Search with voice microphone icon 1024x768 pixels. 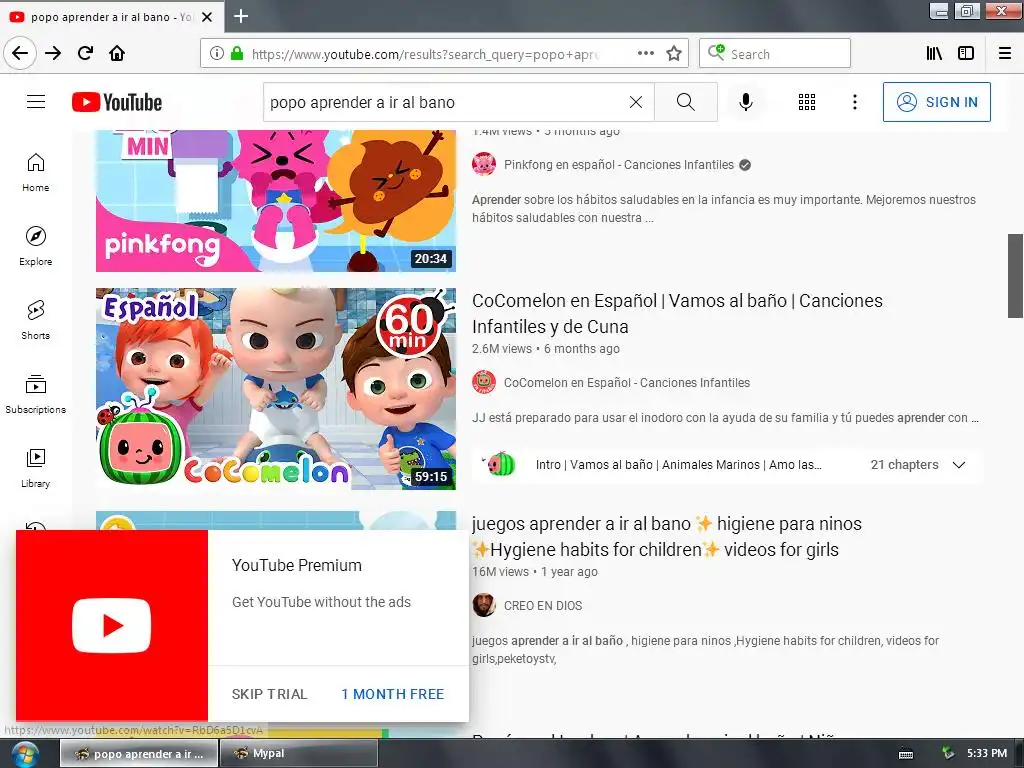point(746,102)
